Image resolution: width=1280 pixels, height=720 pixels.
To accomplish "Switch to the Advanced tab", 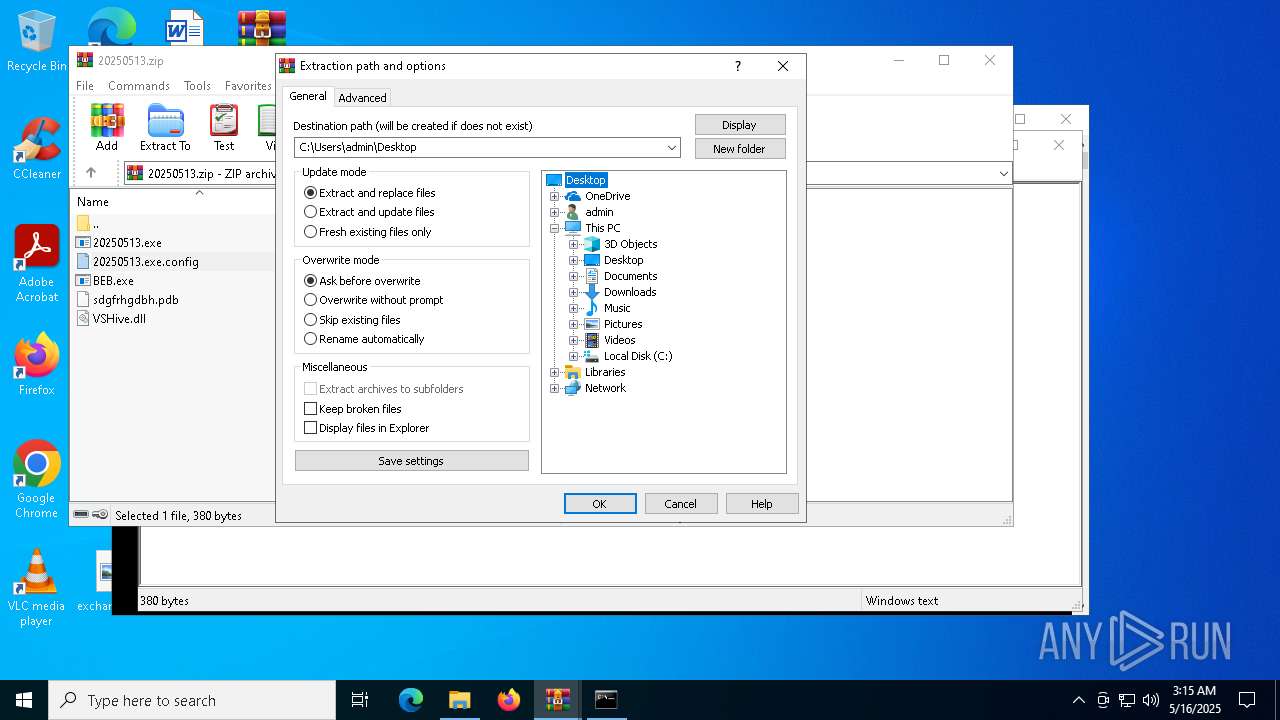I will click(x=362, y=98).
